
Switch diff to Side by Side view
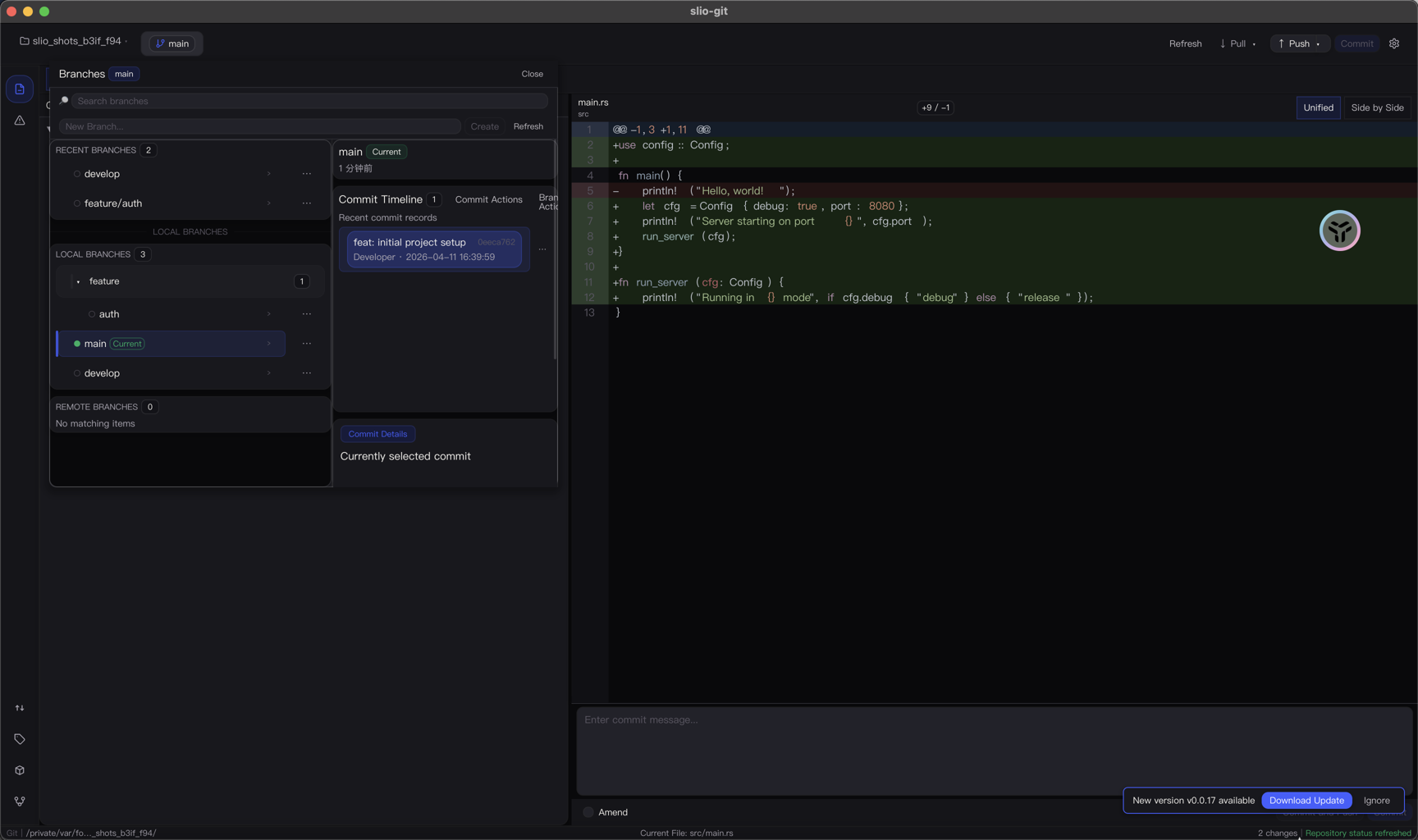[x=1377, y=107]
